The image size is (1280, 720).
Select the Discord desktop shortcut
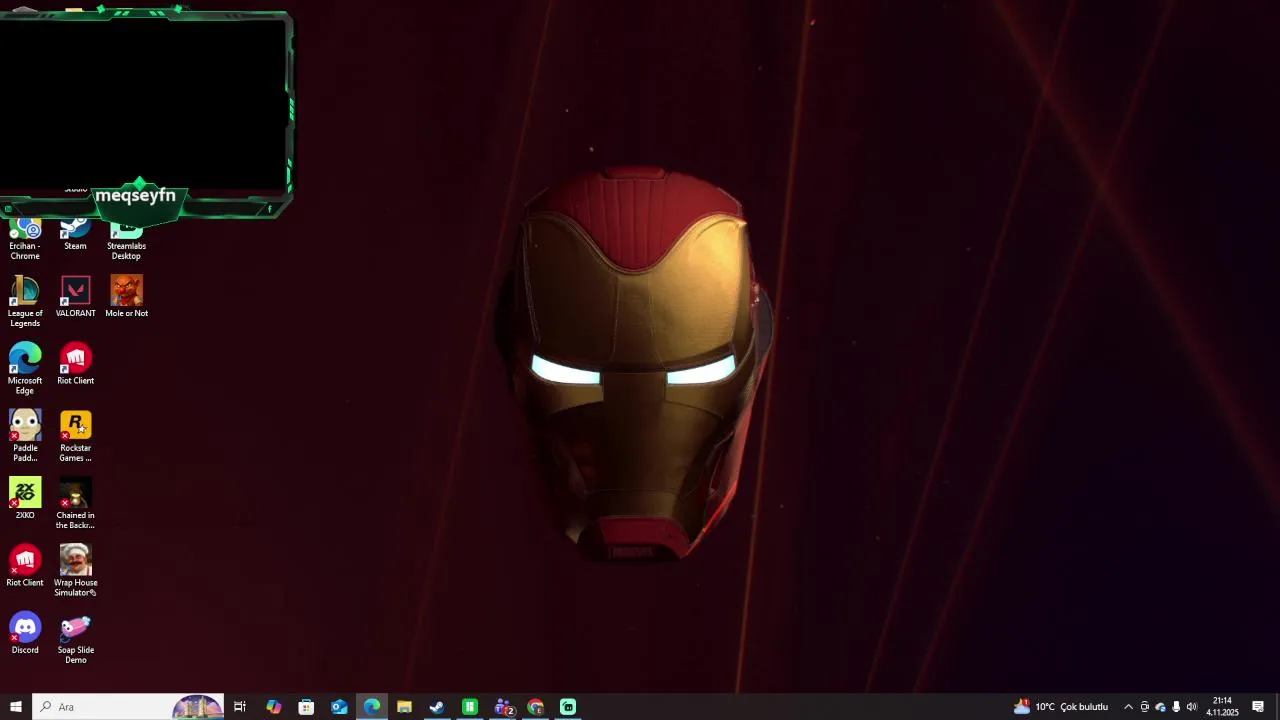pyautogui.click(x=25, y=632)
